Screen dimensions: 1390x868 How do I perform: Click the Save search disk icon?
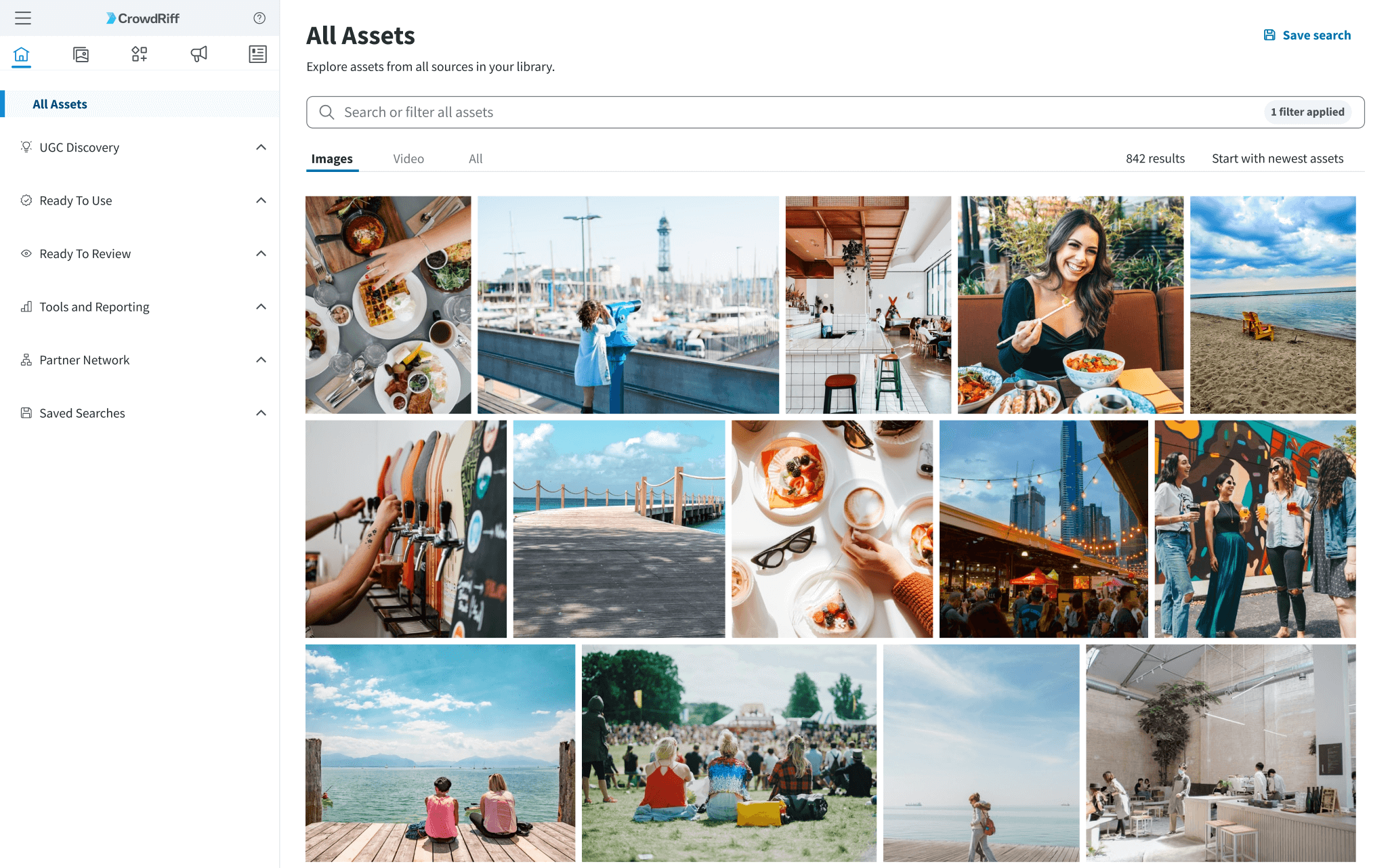[x=1269, y=35]
